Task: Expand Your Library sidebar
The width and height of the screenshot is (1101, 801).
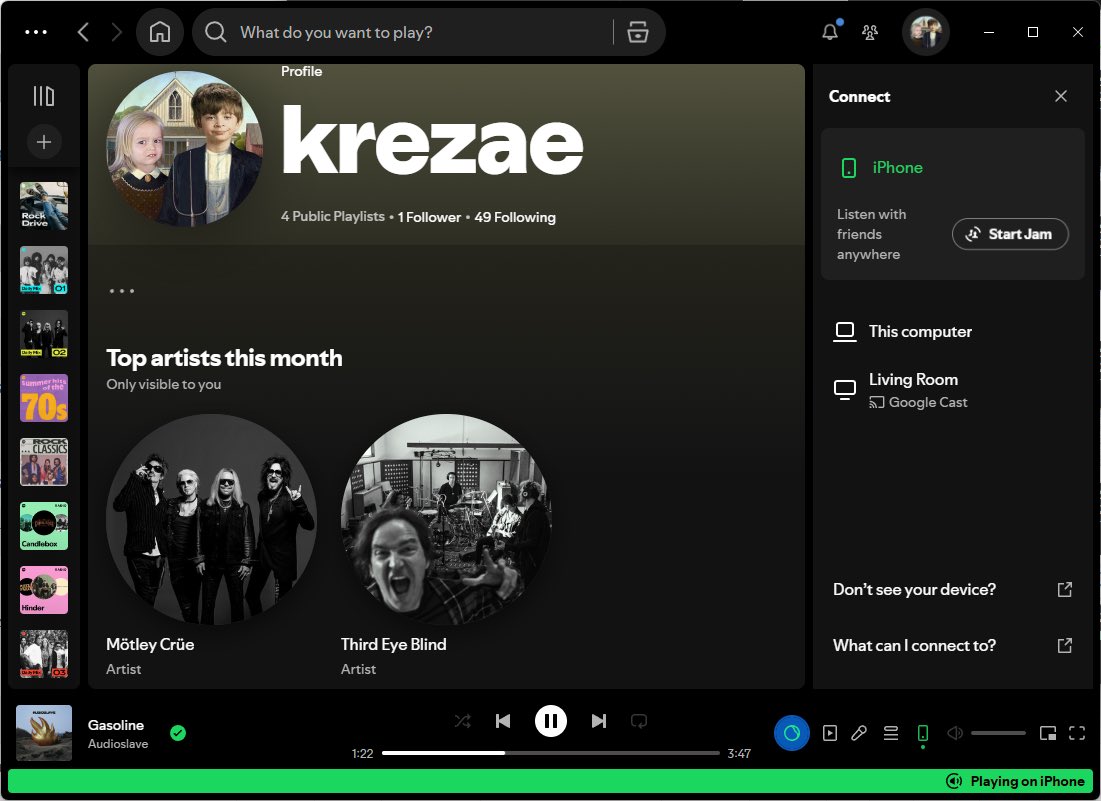Action: pyautogui.click(x=44, y=96)
